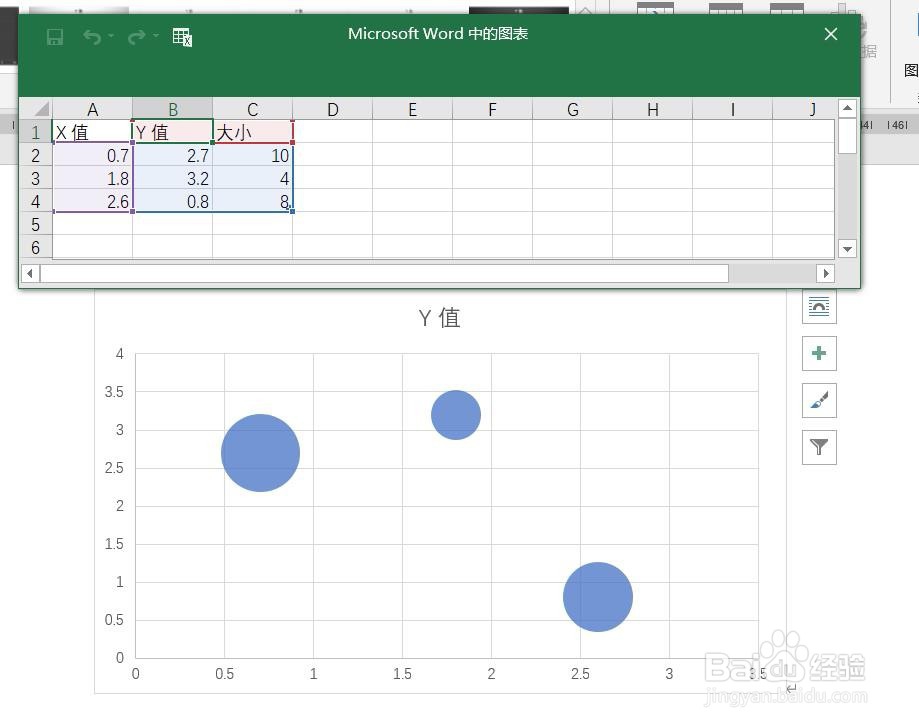This screenshot has height=728, width=919.
Task: Open the Undo history dropdown arrow
Action: pos(111,36)
